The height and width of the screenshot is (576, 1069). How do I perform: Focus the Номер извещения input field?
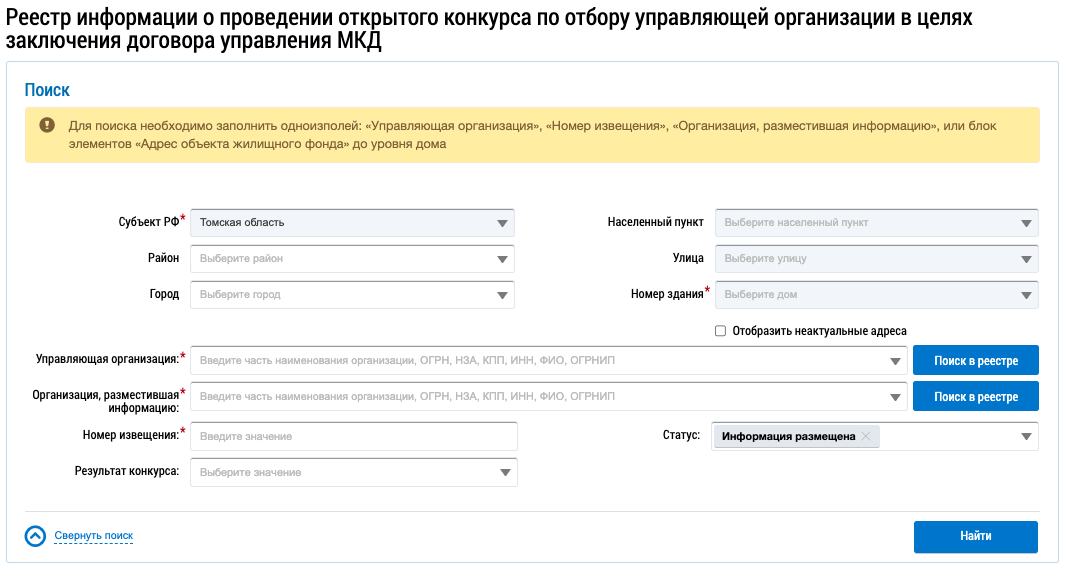353,436
